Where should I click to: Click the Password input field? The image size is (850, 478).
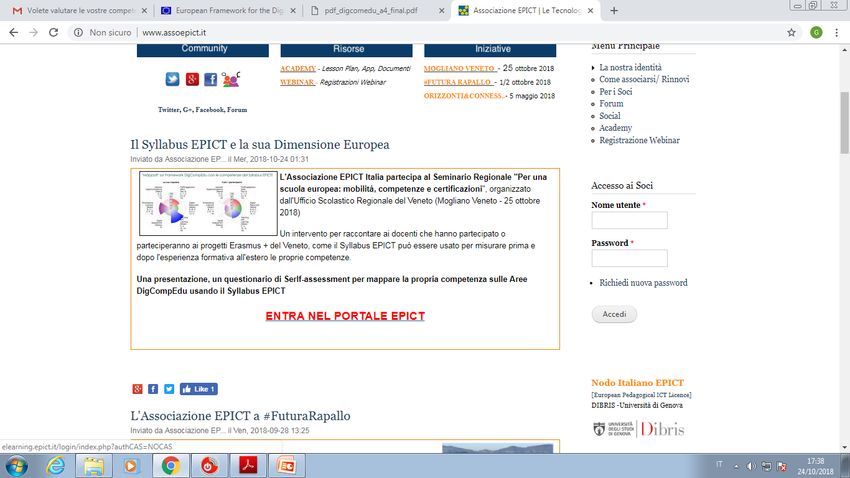pos(629,258)
